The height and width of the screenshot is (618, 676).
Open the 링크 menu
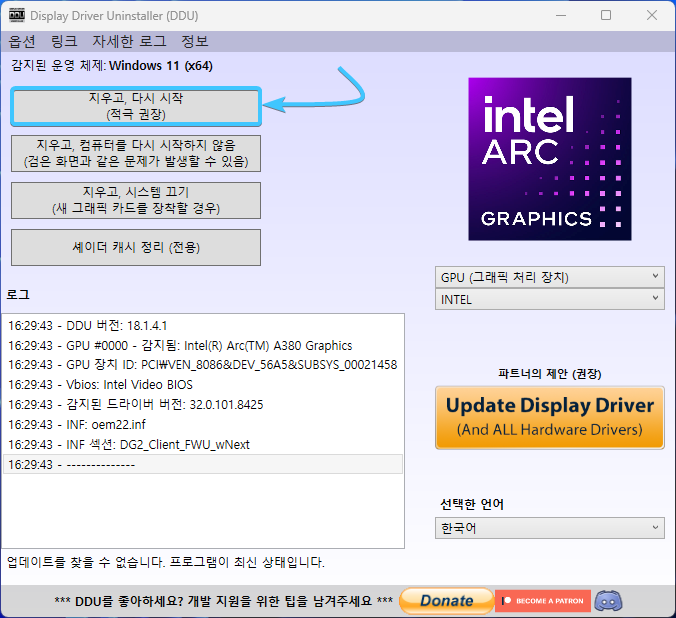point(64,42)
